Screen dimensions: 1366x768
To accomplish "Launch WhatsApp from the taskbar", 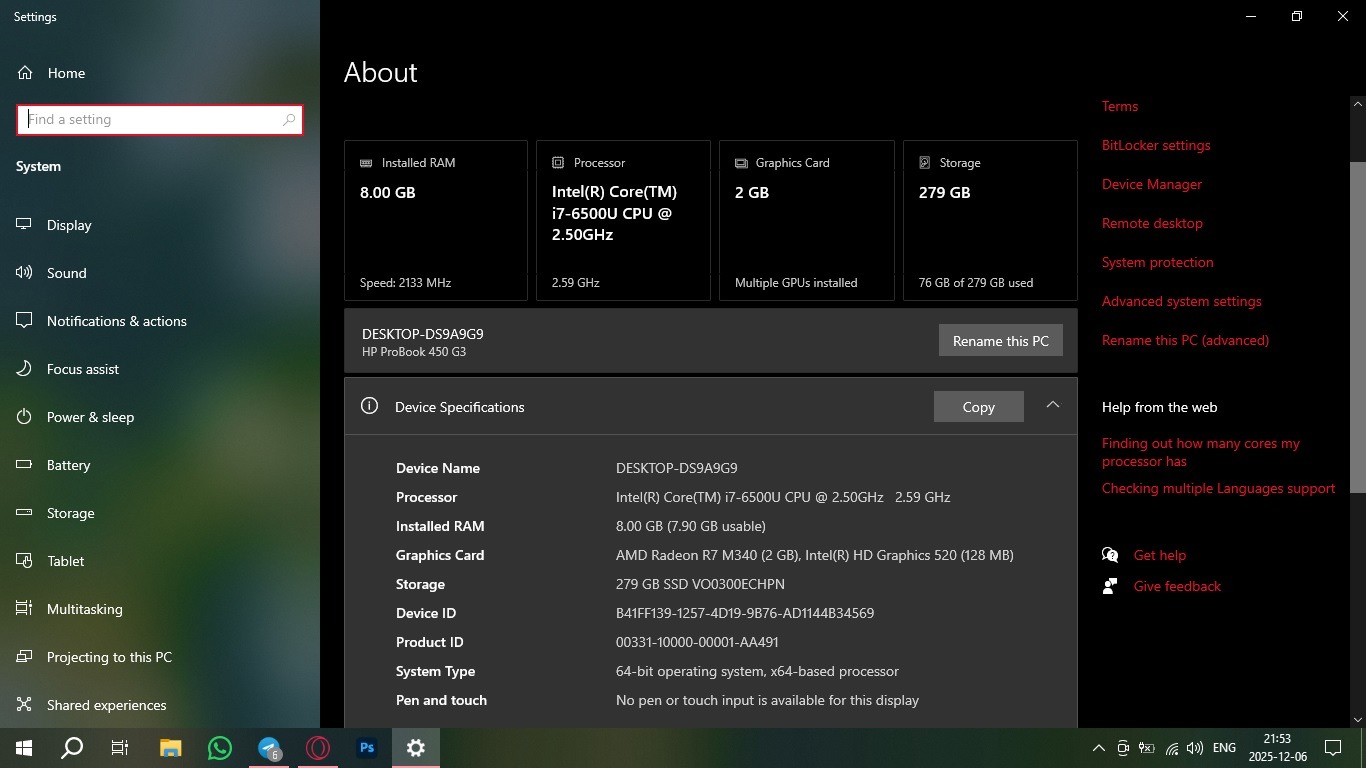I will (220, 747).
